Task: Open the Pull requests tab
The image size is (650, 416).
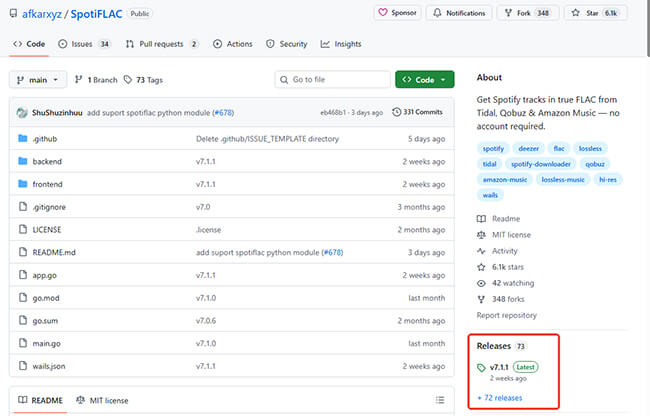Action: pos(162,44)
